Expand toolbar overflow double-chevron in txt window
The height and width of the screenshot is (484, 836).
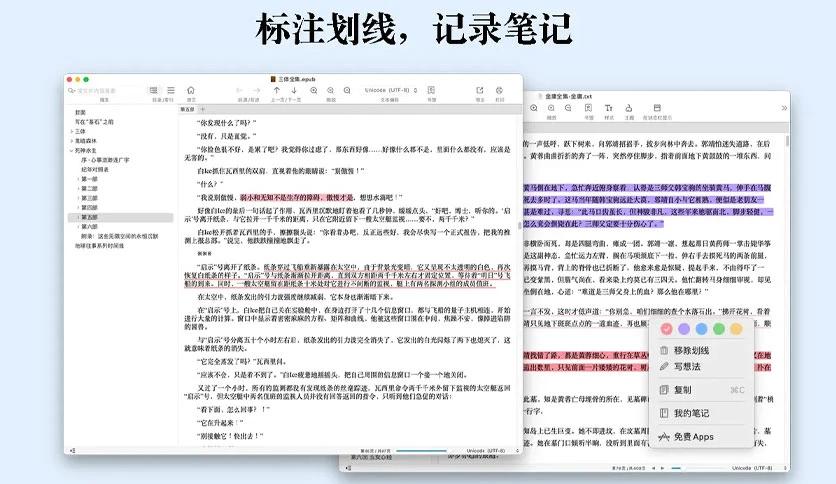(784, 108)
